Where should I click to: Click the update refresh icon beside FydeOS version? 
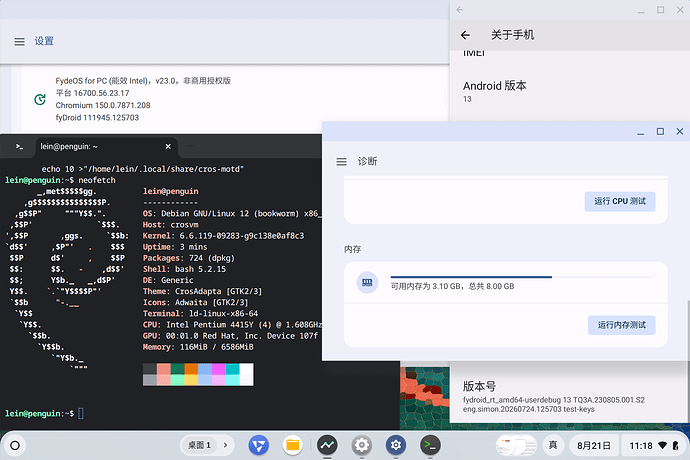point(40,99)
